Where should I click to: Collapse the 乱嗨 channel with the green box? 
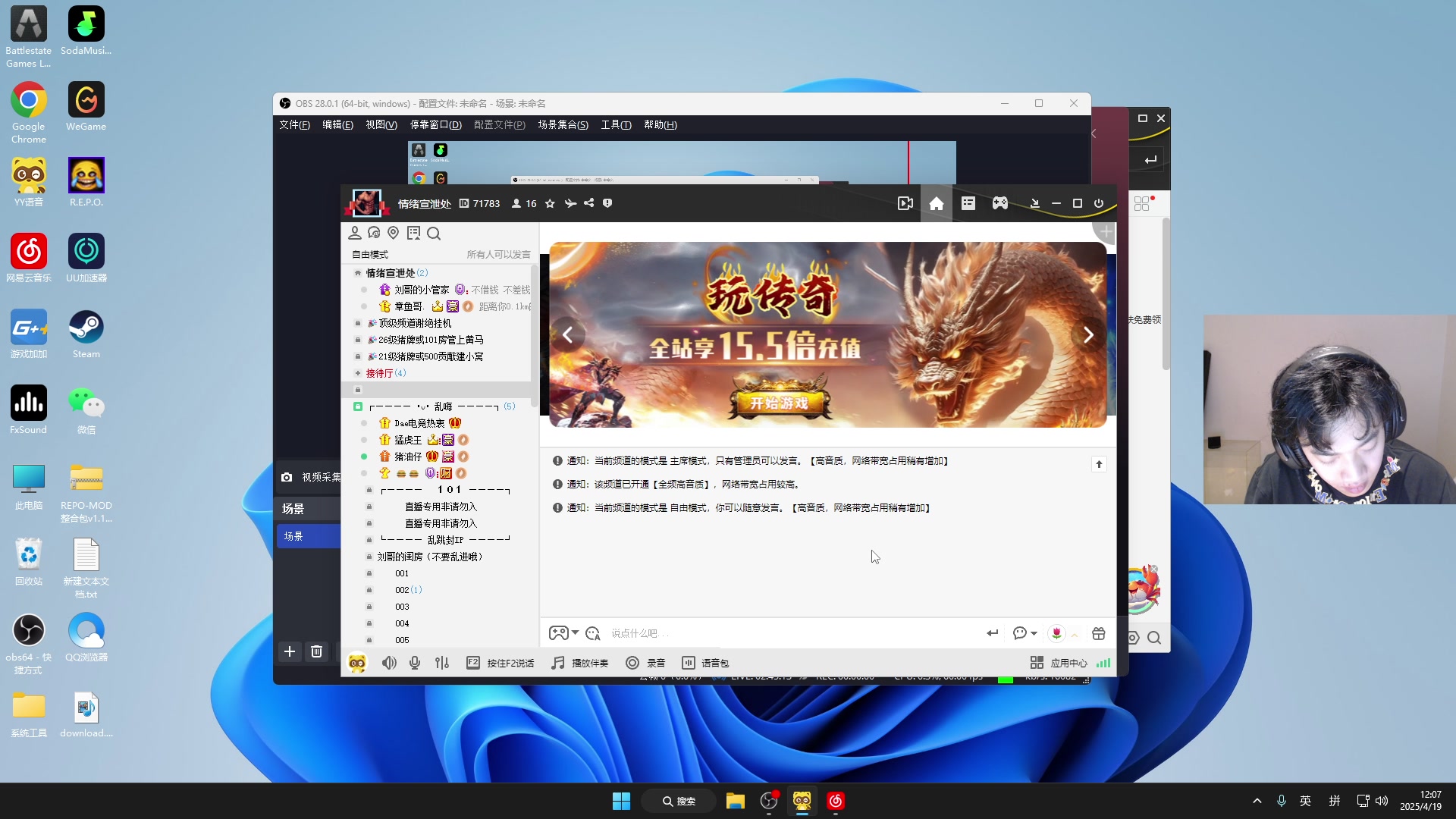pos(358,406)
